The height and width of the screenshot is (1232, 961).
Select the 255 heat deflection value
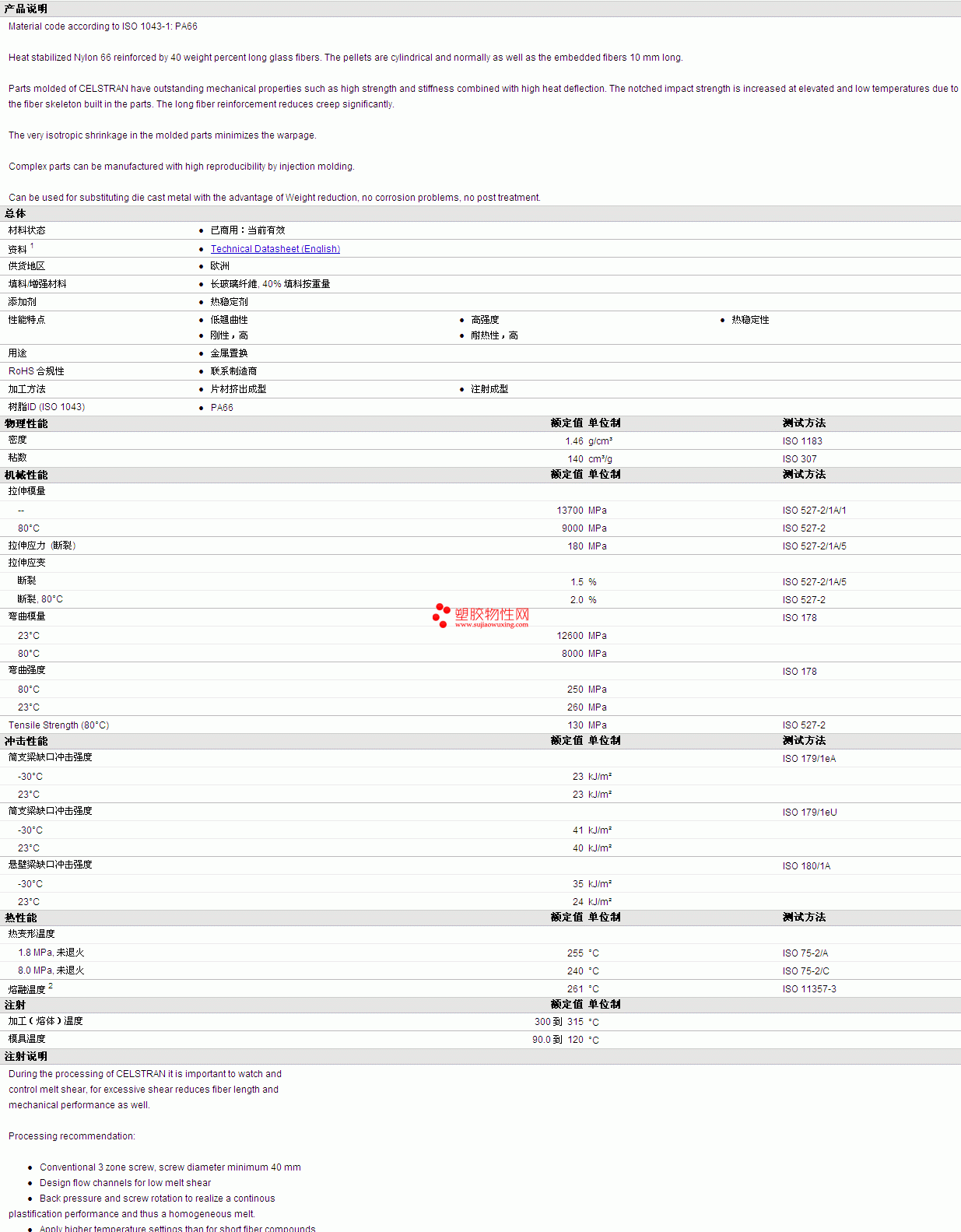point(576,953)
